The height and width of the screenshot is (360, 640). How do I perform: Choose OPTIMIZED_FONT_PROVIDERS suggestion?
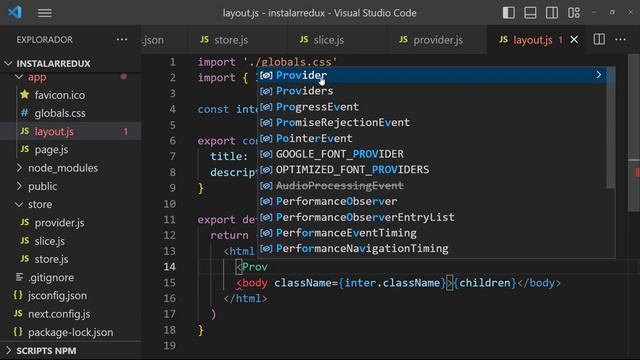coord(432,170)
